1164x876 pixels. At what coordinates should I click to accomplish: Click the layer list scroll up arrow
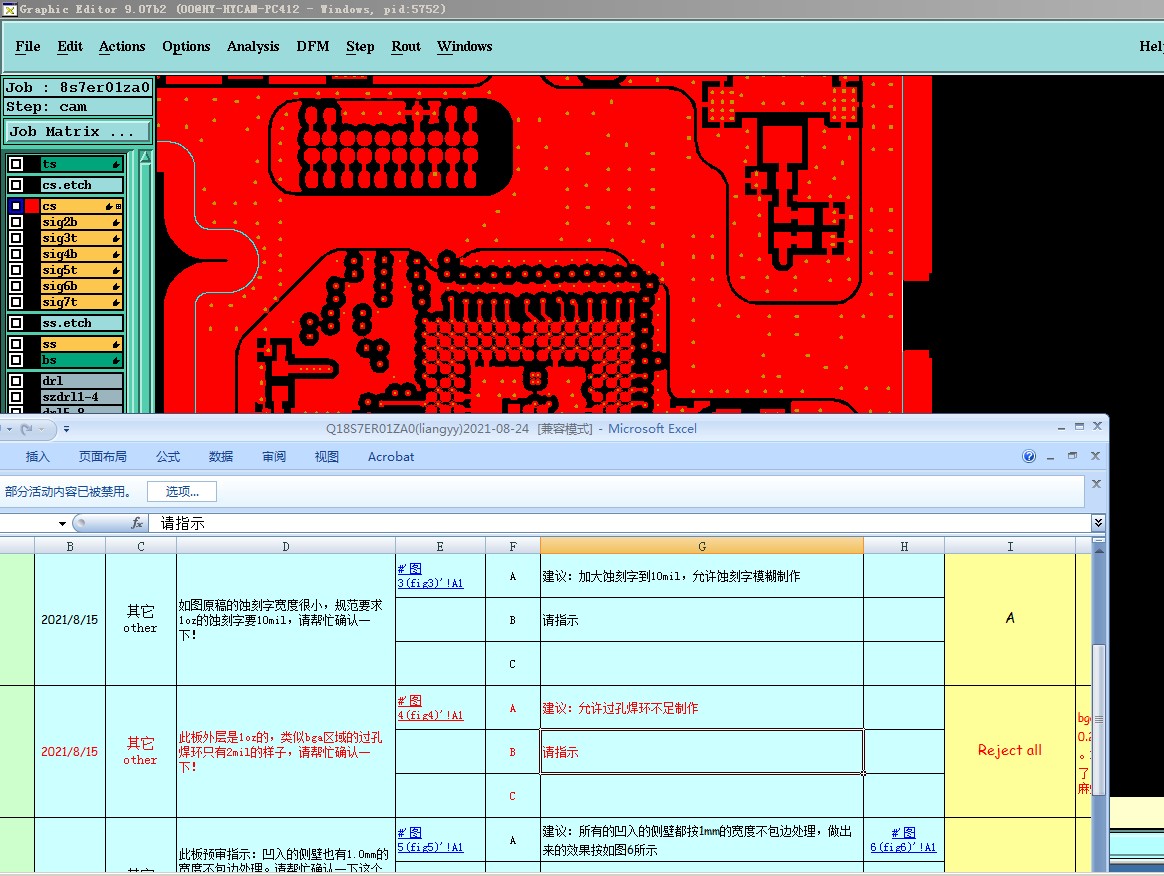click(x=146, y=158)
